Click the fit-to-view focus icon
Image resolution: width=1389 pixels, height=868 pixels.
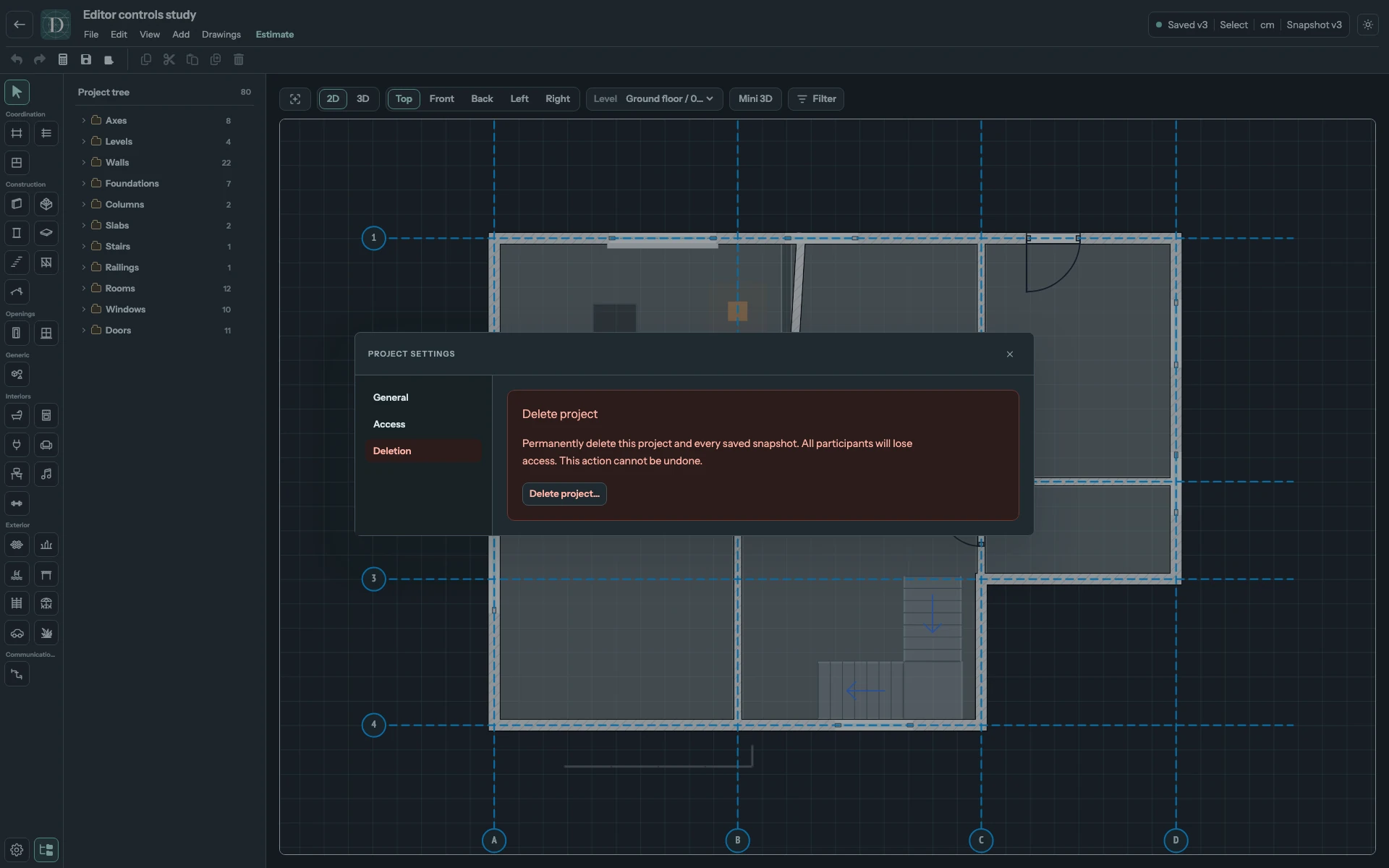click(295, 99)
